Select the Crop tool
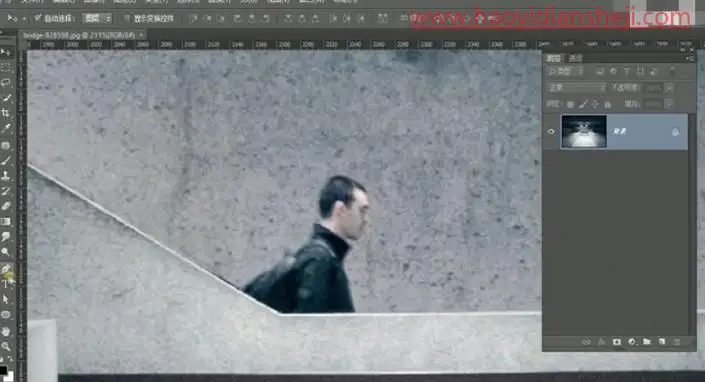Screen dimensions: 705x382 (6, 113)
